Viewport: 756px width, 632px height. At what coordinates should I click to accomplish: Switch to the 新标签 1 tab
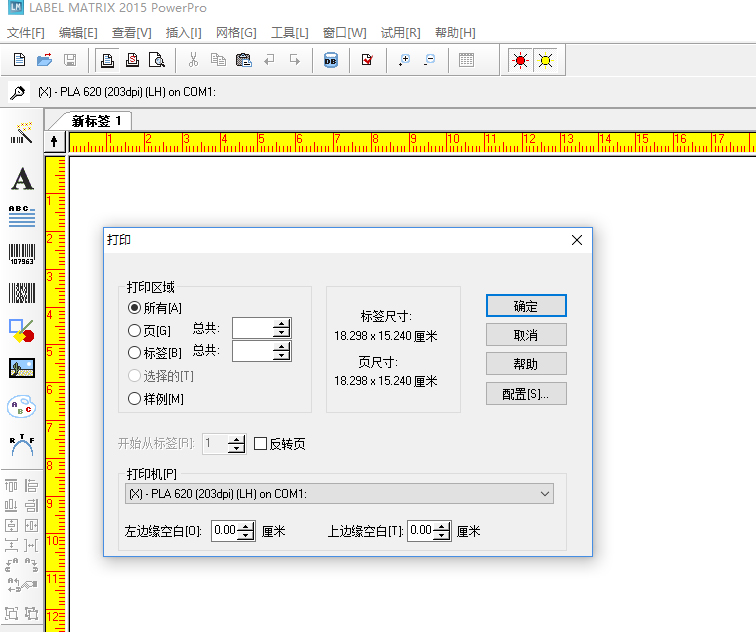[x=96, y=121]
